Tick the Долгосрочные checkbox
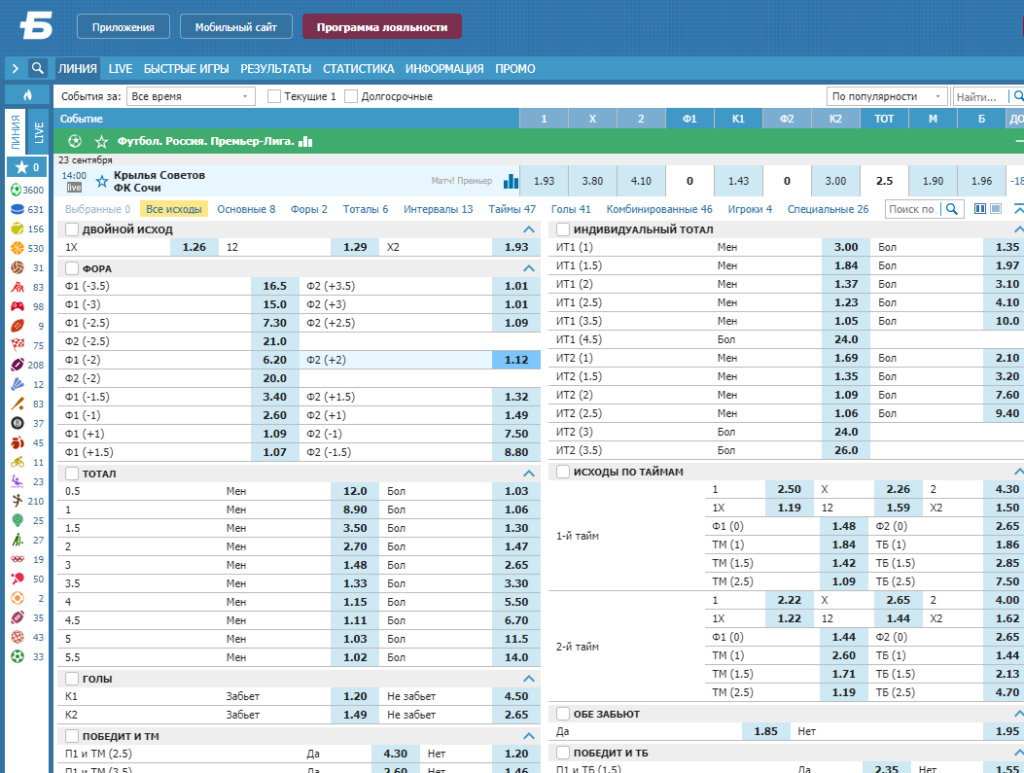Viewport: 1024px width, 773px height. point(351,96)
